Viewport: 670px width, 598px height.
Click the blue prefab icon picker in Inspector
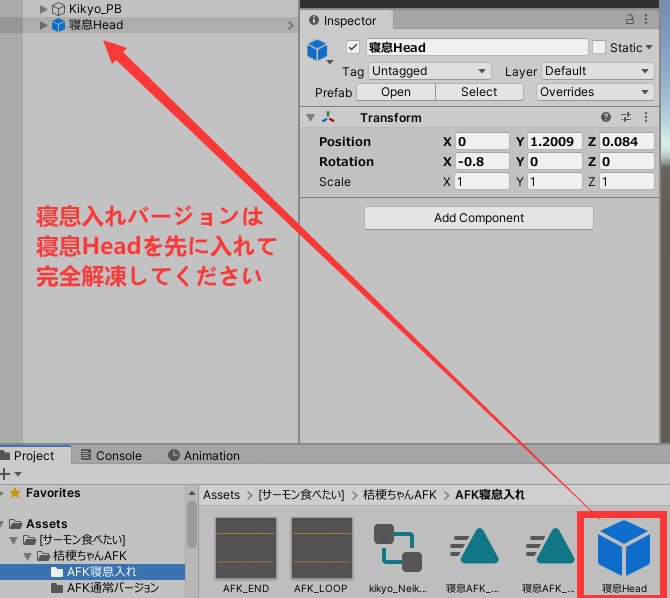[318, 51]
